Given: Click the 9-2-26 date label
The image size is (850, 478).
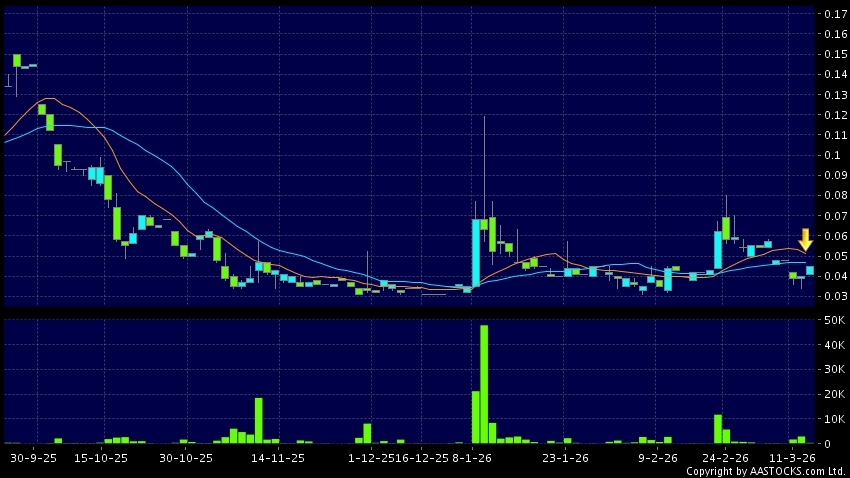Looking at the screenshot, I should pyautogui.click(x=657, y=457).
